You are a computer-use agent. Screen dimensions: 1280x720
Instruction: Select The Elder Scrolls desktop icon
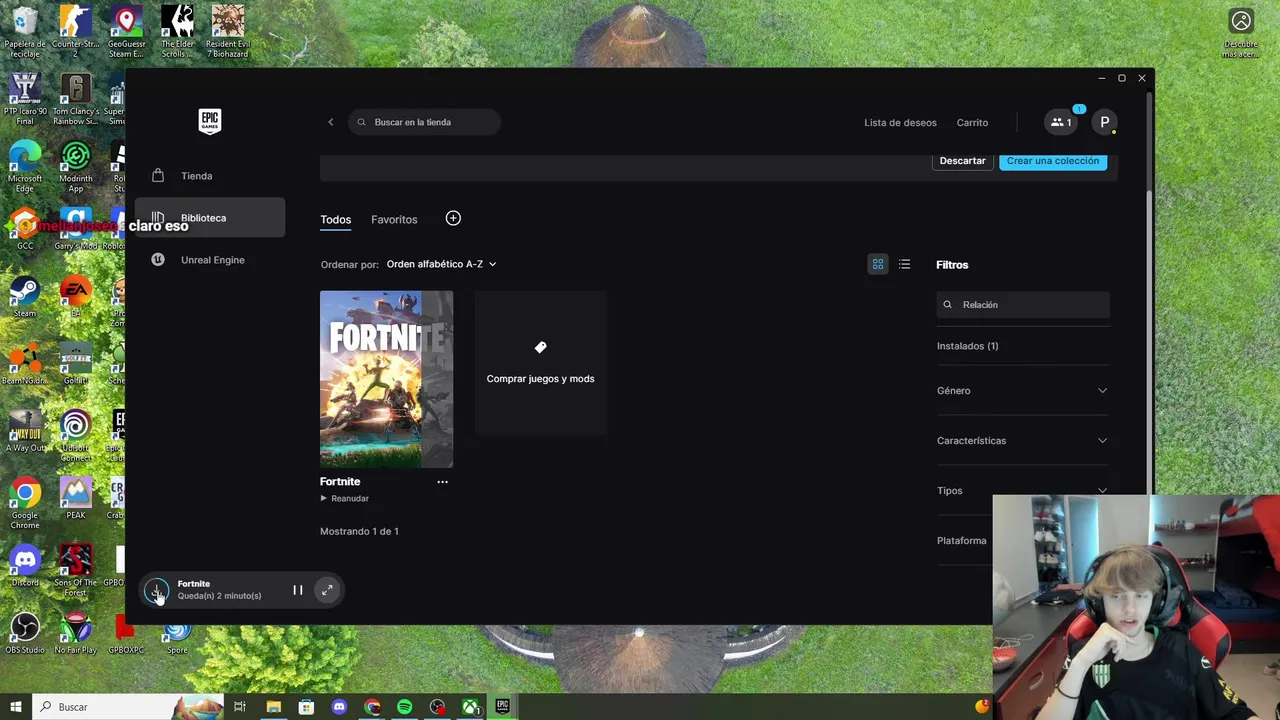pyautogui.click(x=178, y=32)
